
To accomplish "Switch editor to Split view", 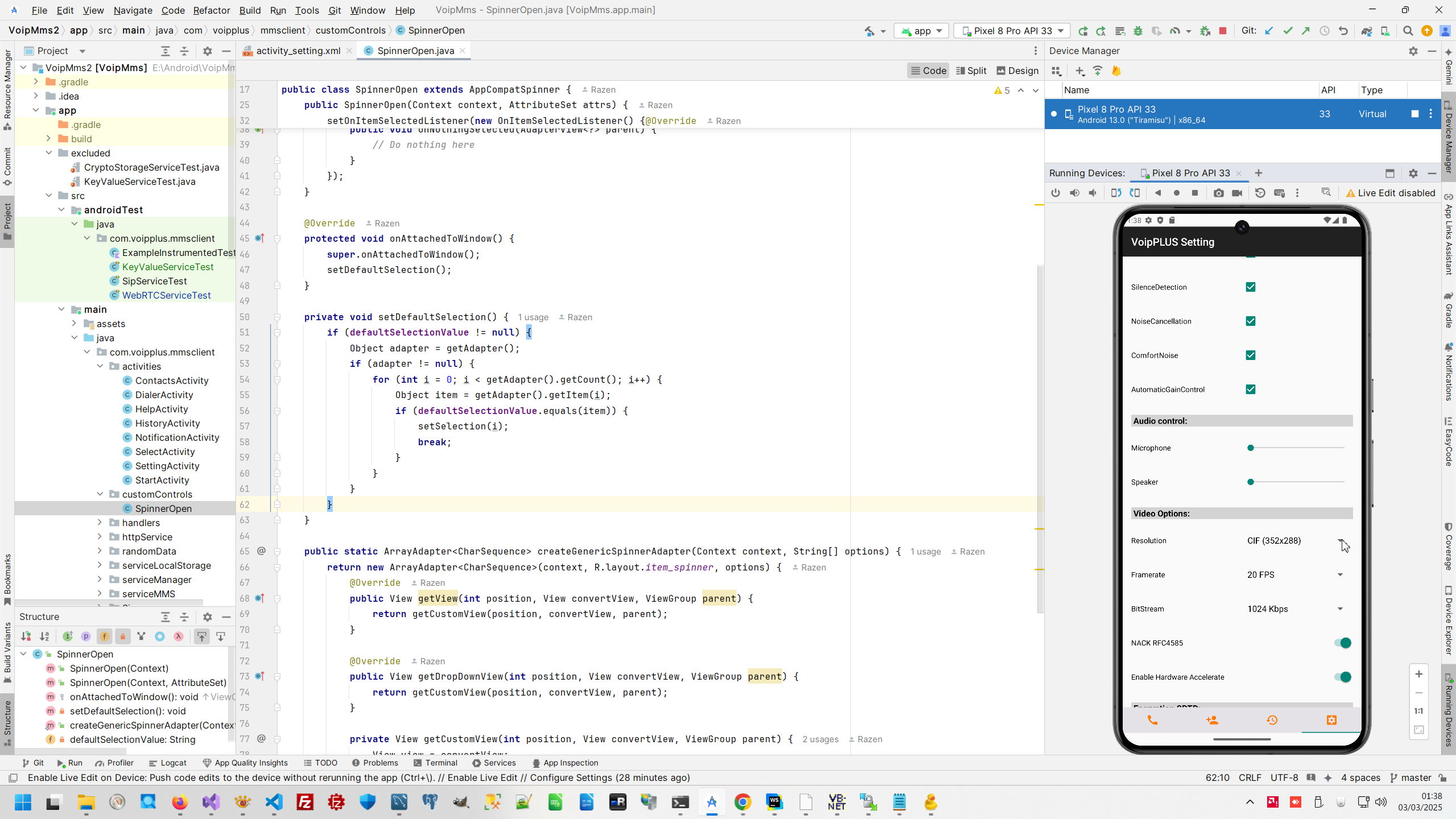I will (x=971, y=71).
